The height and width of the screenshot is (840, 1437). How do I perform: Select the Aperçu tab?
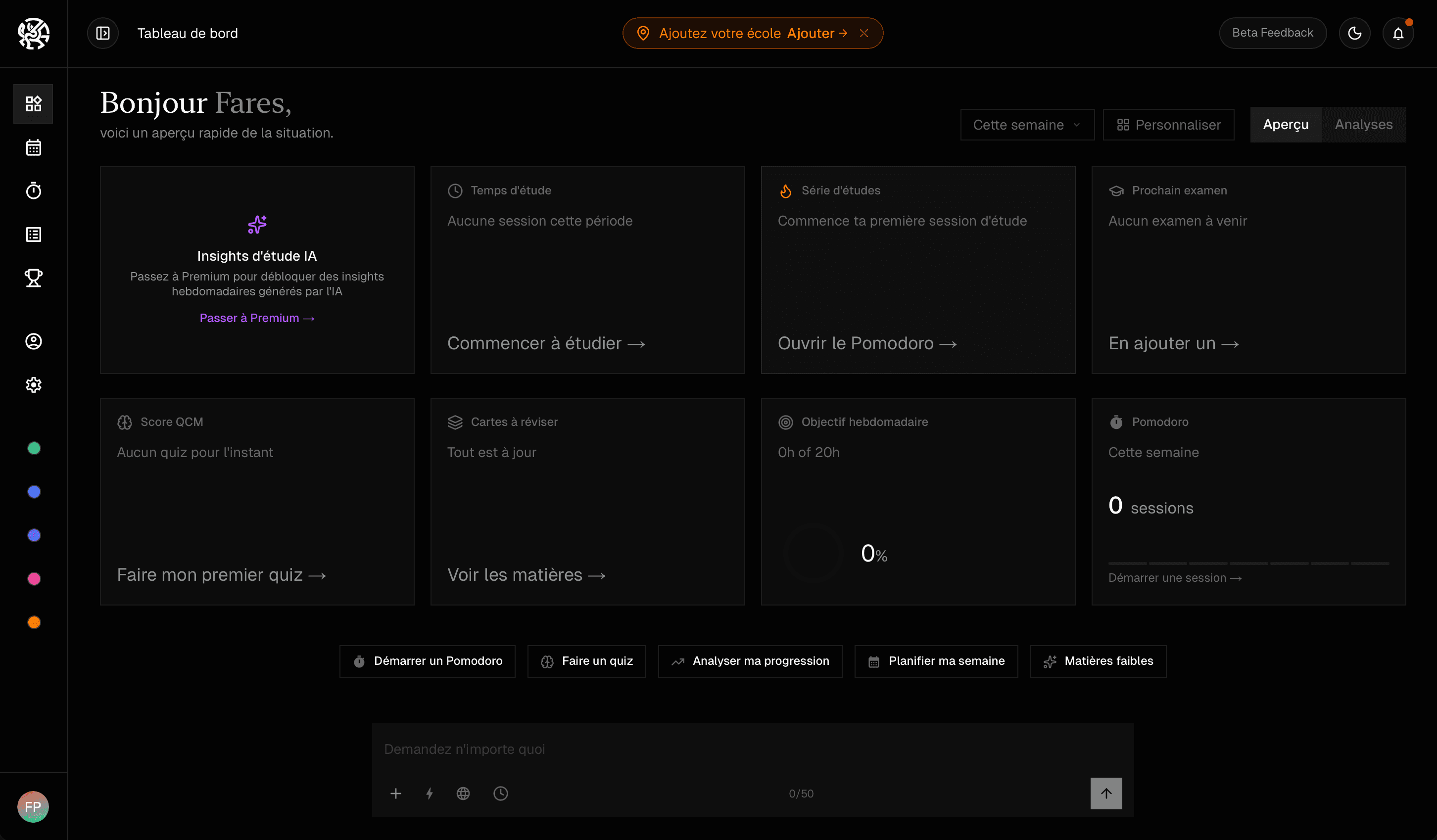pos(1285,124)
